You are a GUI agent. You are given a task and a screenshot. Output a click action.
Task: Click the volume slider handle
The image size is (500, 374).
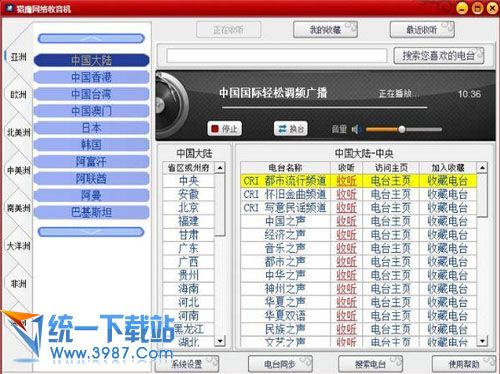402,129
